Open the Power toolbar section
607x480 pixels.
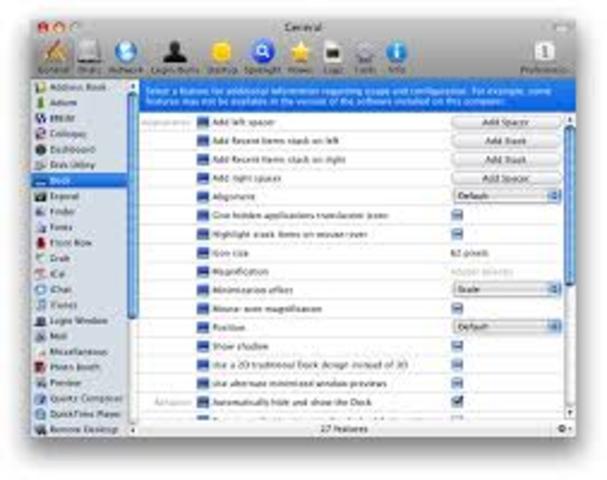pos(300,57)
